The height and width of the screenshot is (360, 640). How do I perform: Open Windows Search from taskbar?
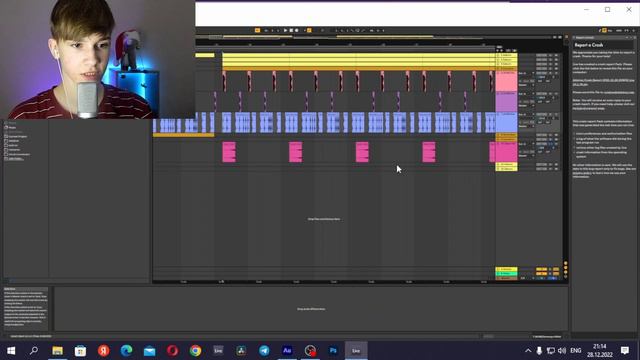click(34, 351)
